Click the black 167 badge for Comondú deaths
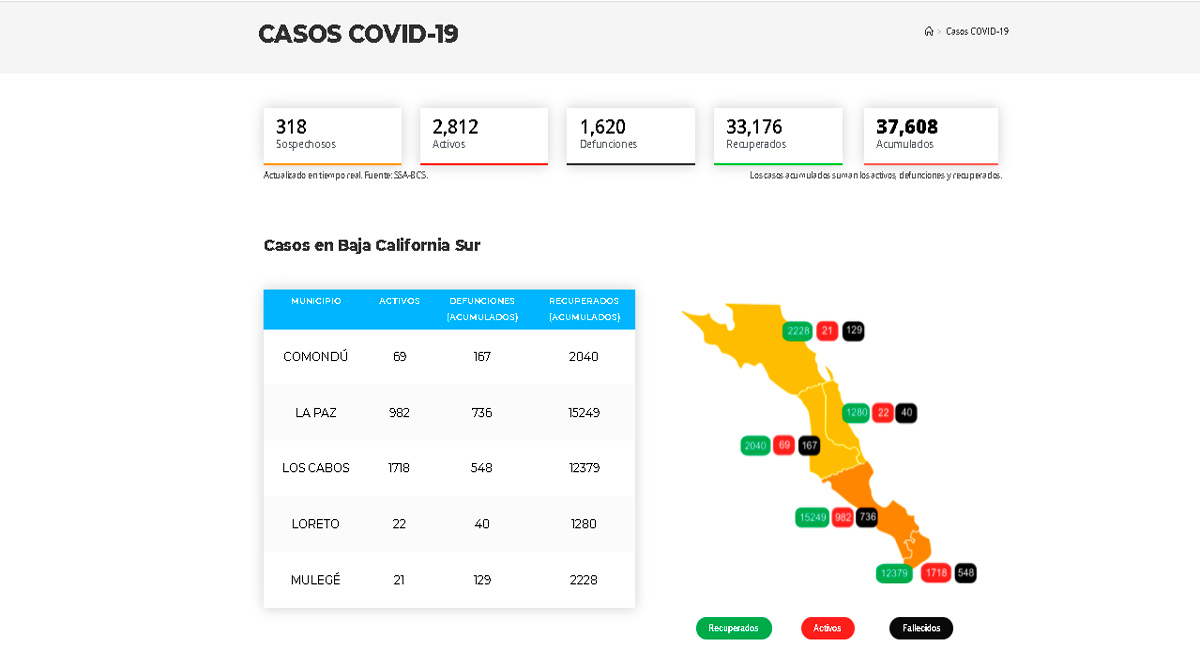Viewport: 1200px width, 666px height. 808,445
